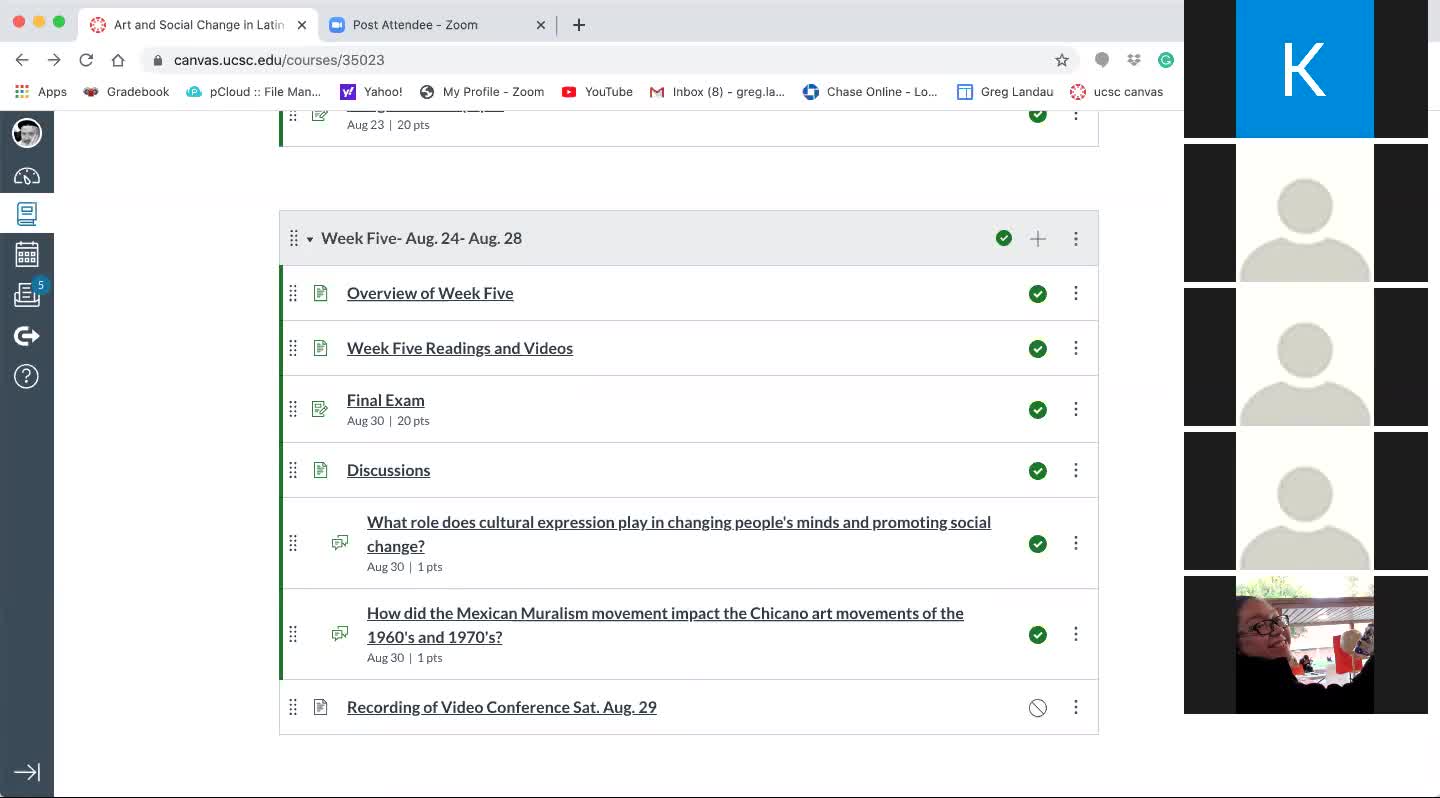Open the Gradebook bookmark
This screenshot has height=798, width=1440.
[127, 92]
